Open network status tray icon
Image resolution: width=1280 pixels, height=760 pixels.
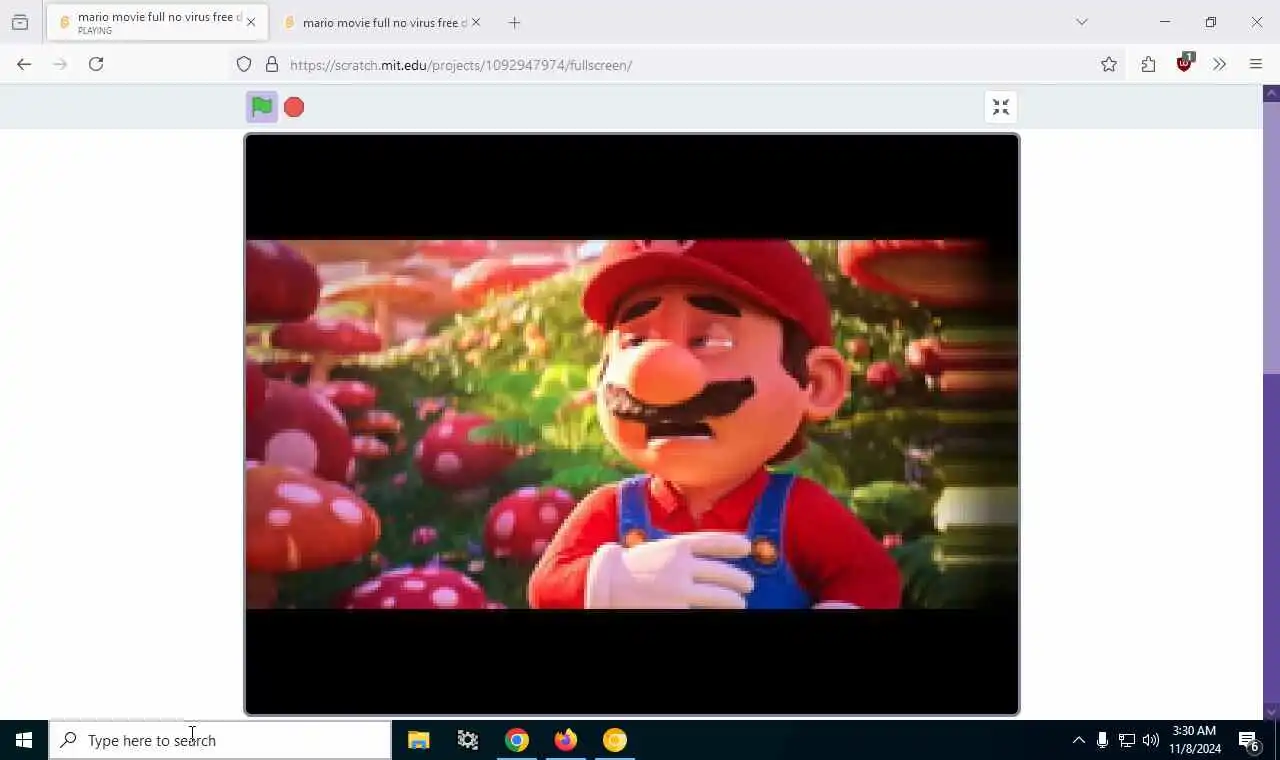tap(1127, 740)
